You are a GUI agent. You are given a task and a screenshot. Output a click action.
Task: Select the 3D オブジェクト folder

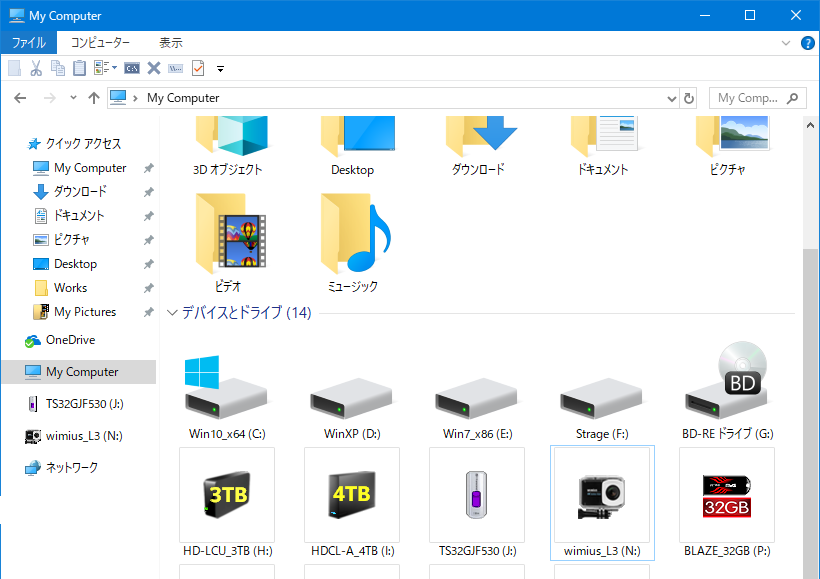pos(227,145)
